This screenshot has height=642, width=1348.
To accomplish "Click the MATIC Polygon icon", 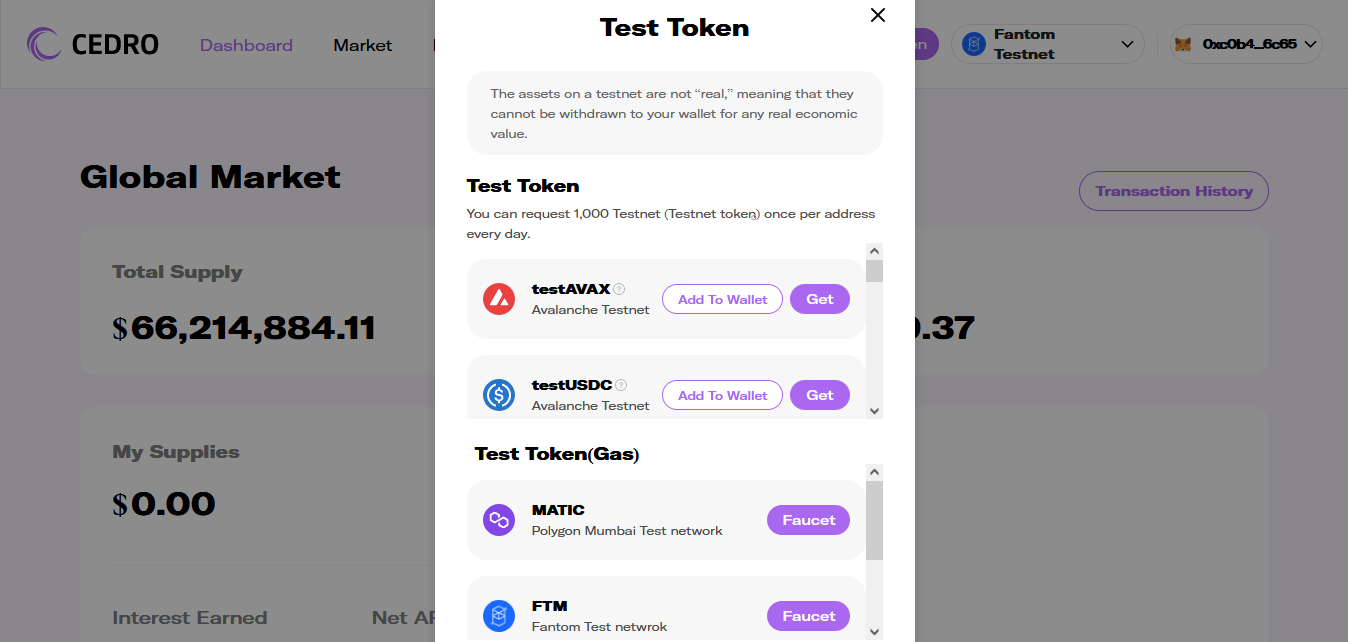I will (499, 520).
